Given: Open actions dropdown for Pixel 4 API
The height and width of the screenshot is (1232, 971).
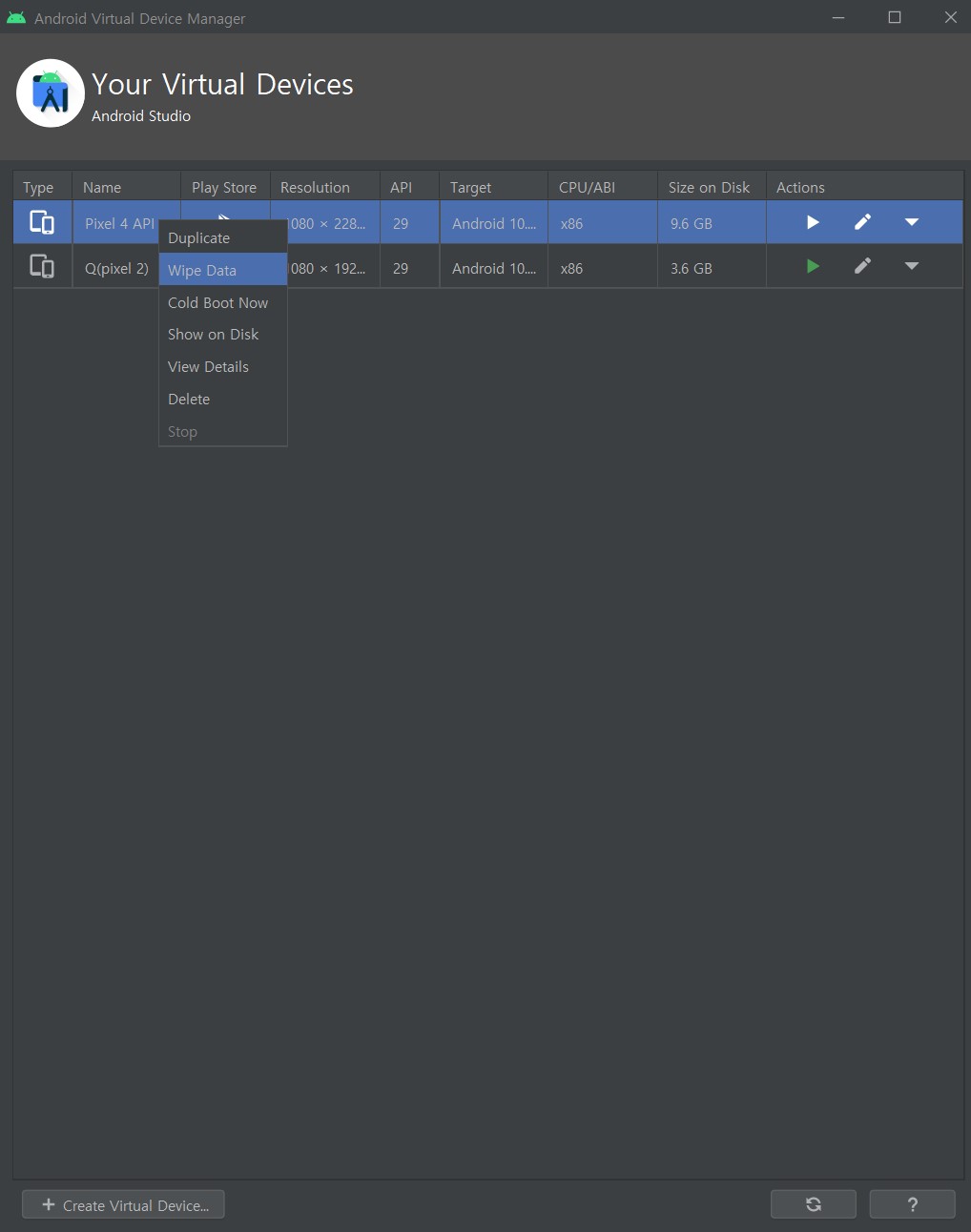Looking at the screenshot, I should point(912,222).
